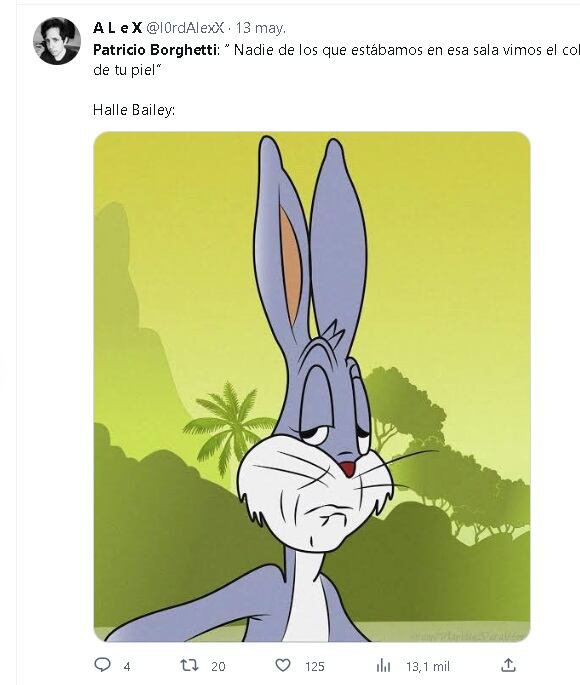Open the view analytics bar chart icon
The width and height of the screenshot is (580, 685).
(383, 666)
